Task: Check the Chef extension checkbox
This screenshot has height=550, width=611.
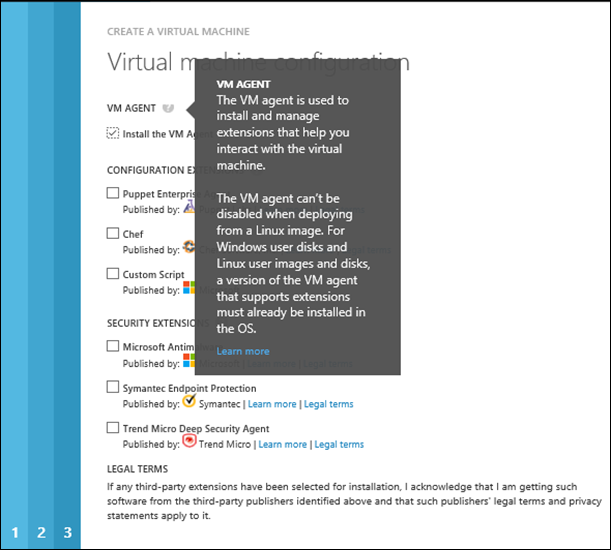Action: coord(113,233)
